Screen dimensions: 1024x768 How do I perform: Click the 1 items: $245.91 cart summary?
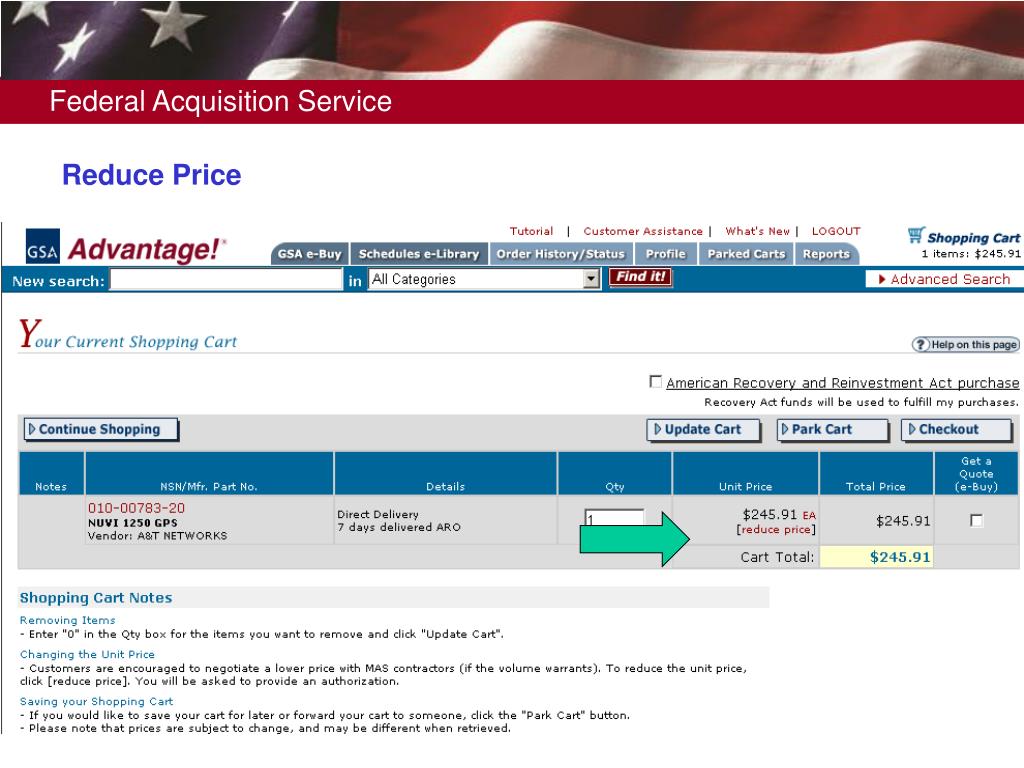[x=970, y=254]
